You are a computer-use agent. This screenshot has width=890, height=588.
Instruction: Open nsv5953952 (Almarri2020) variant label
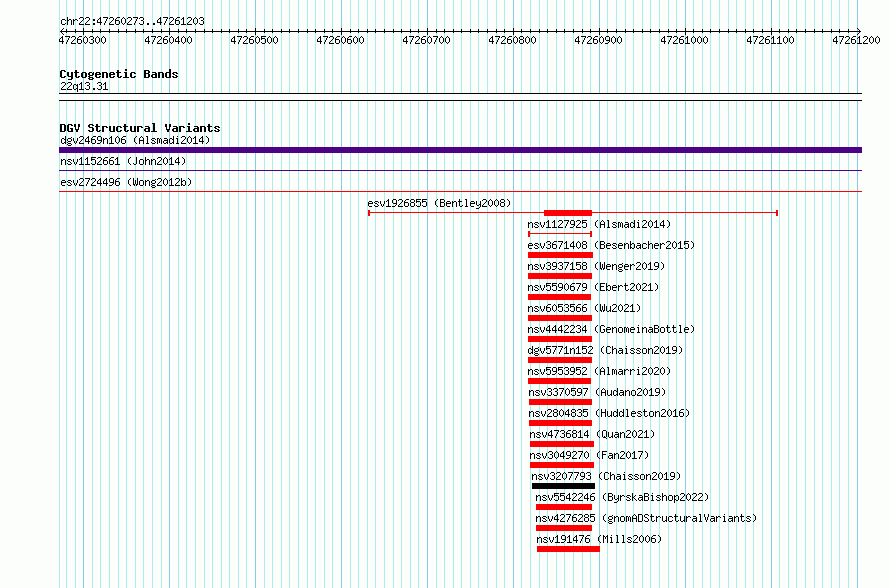click(x=599, y=371)
